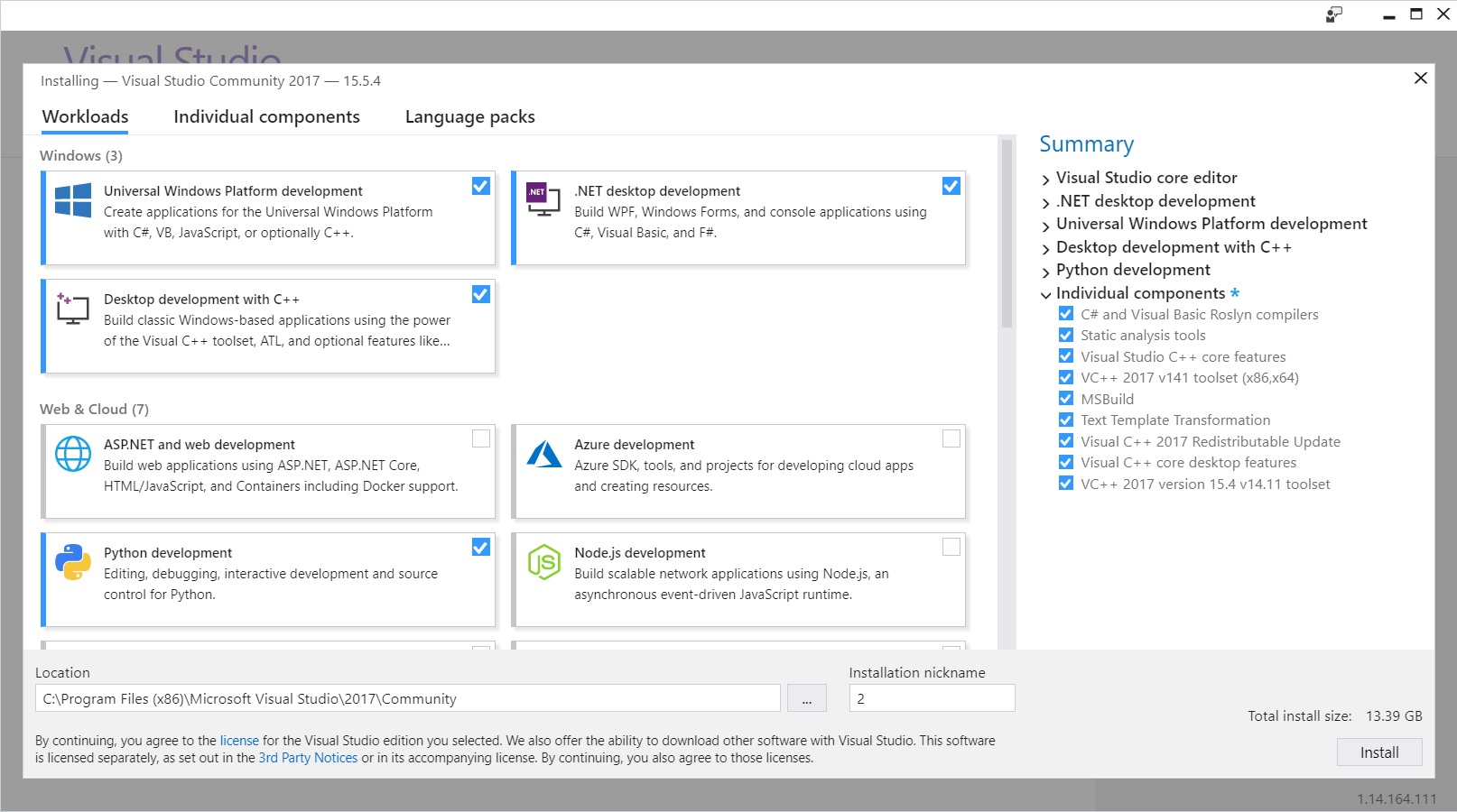The height and width of the screenshot is (812, 1457).
Task: Collapse Individual components summary section
Action: (x=1046, y=295)
